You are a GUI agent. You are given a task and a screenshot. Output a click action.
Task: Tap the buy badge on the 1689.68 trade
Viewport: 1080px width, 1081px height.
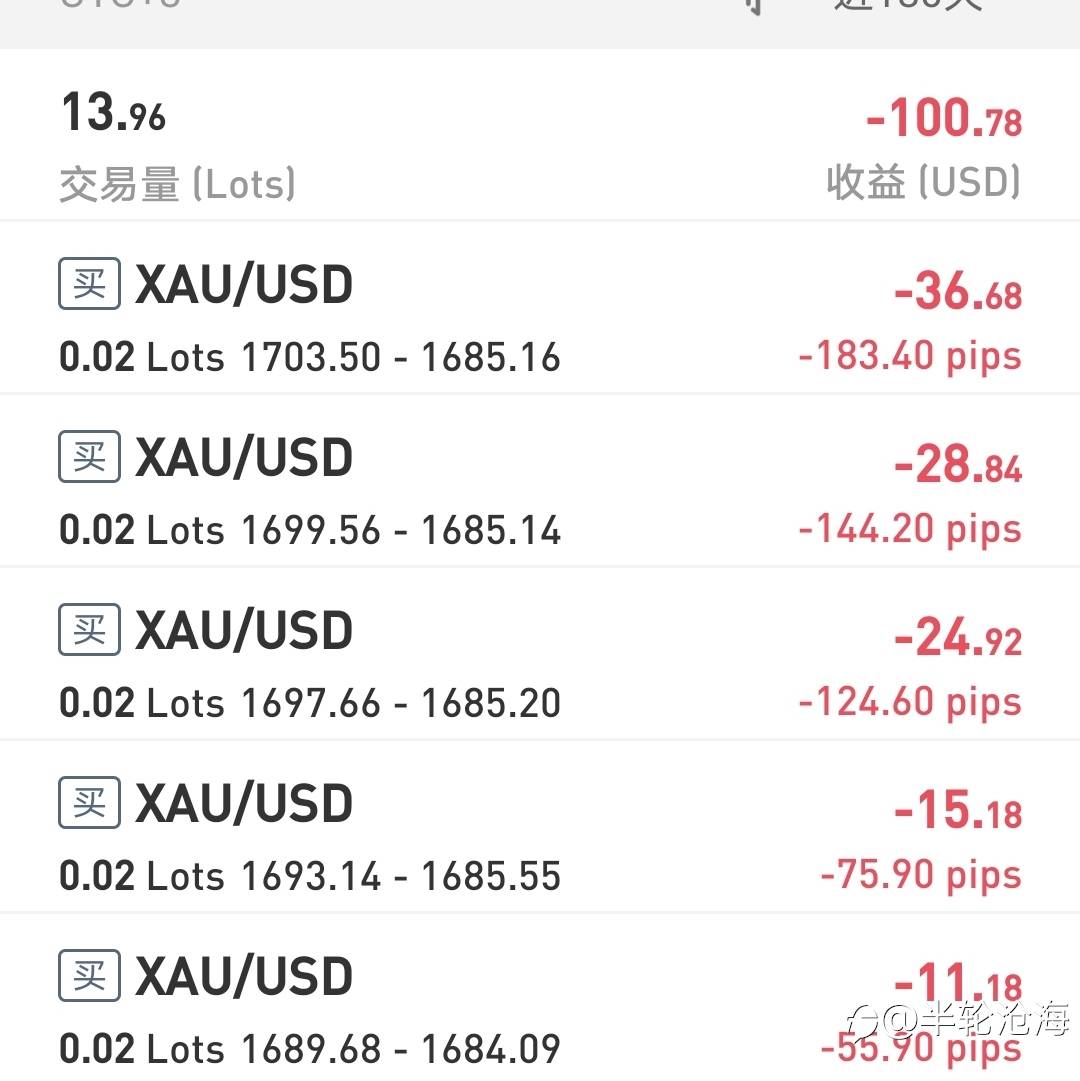coord(89,976)
